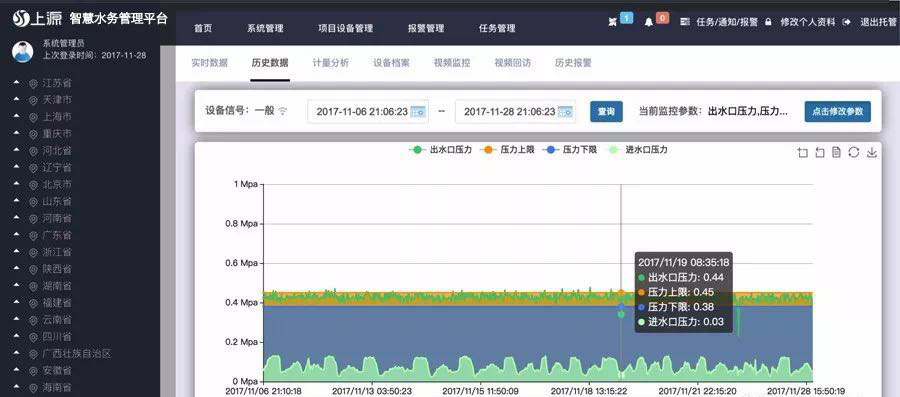
Task: Switch to the 实时数据 tab
Action: coord(210,63)
